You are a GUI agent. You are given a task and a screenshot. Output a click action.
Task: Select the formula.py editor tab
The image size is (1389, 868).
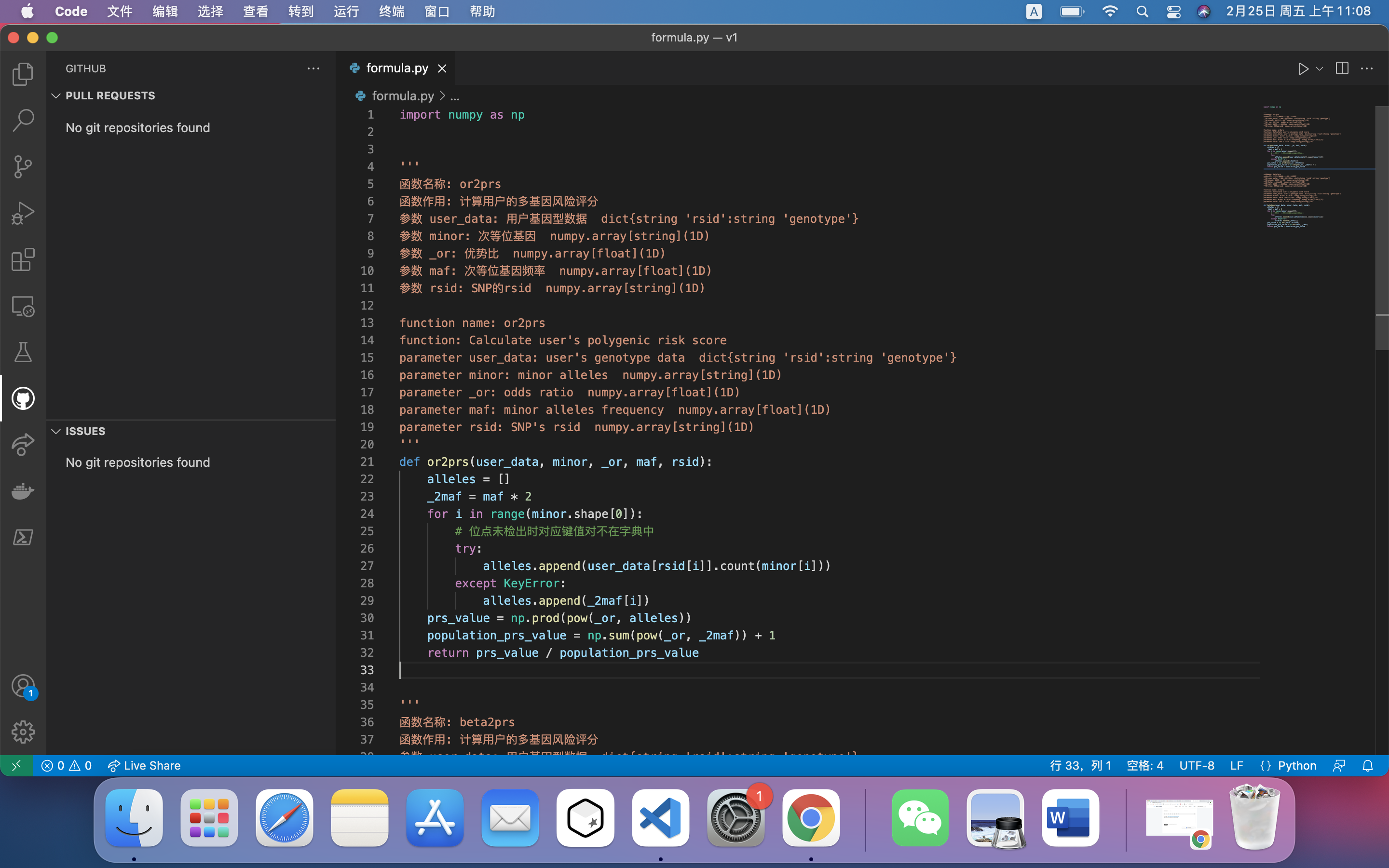396,68
